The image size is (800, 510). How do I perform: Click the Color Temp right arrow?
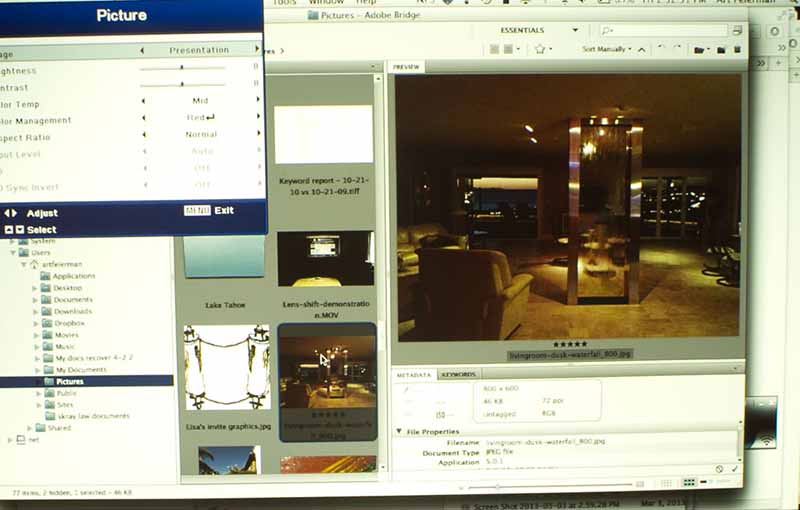point(258,99)
